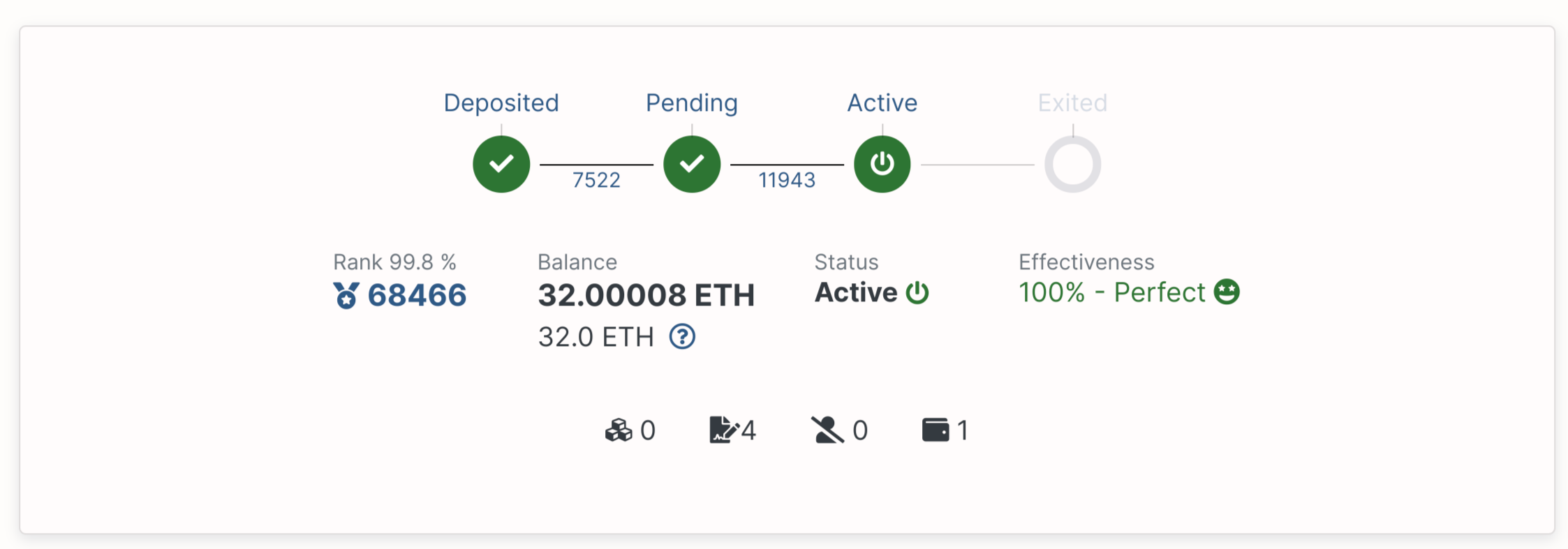Click the Active power icon circle

click(882, 164)
